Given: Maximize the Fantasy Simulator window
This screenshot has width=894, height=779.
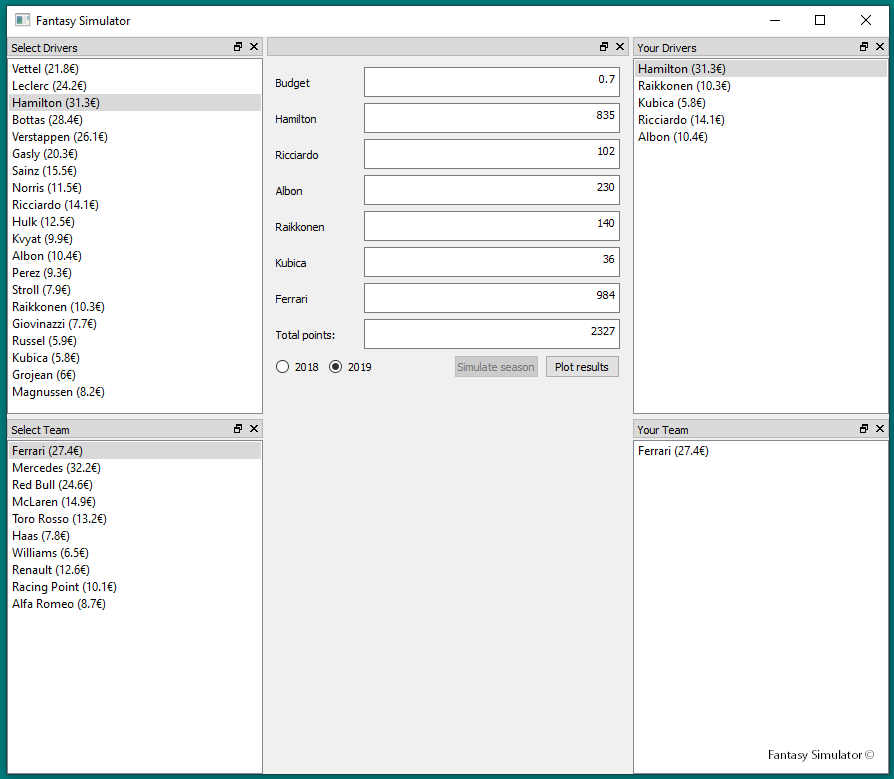Looking at the screenshot, I should pos(820,21).
